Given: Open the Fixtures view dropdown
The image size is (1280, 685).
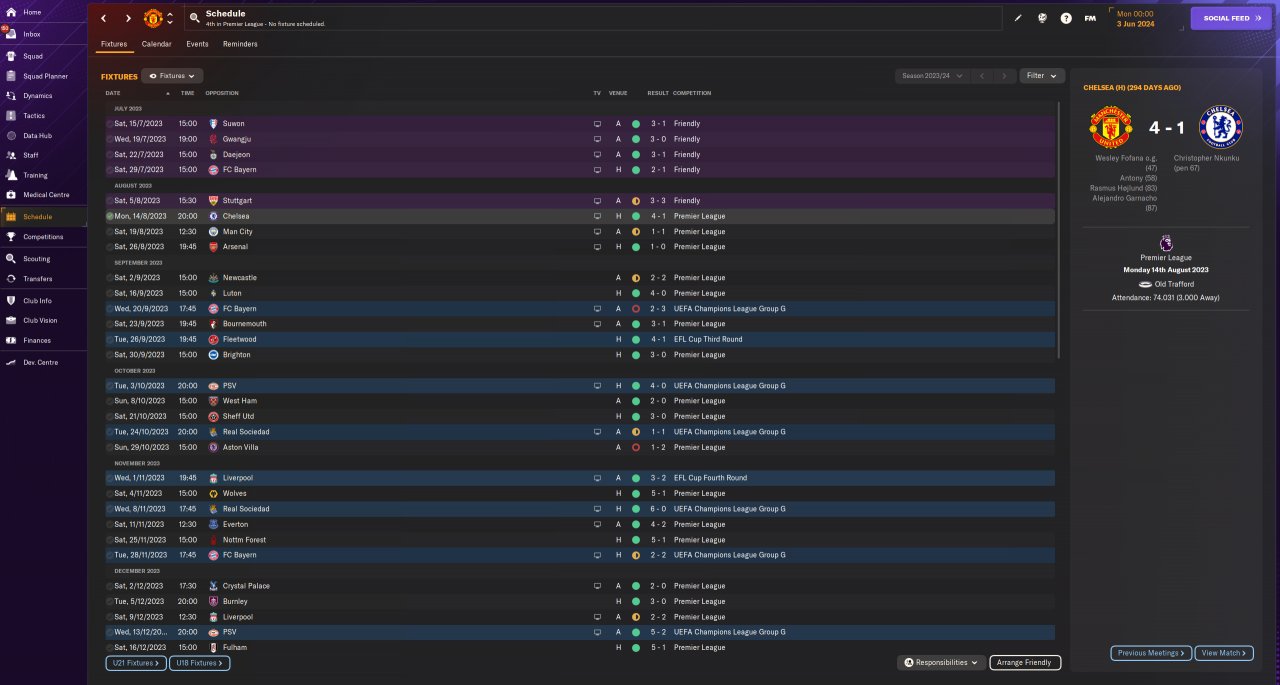Looking at the screenshot, I should pos(173,76).
